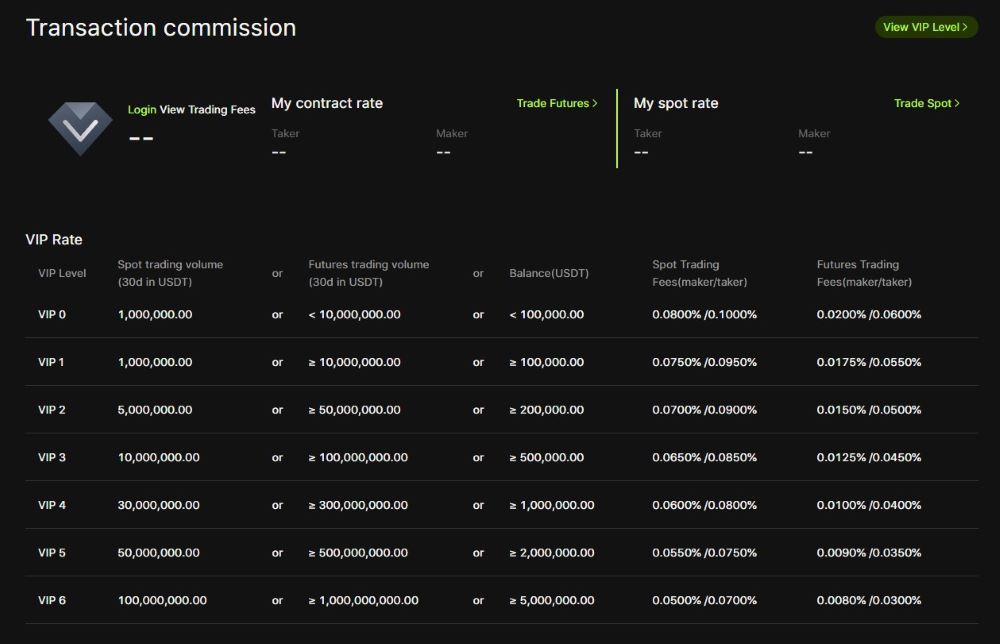
Task: Click the 50,000,000.00 spot volume for VIP 5
Action: [159, 553]
